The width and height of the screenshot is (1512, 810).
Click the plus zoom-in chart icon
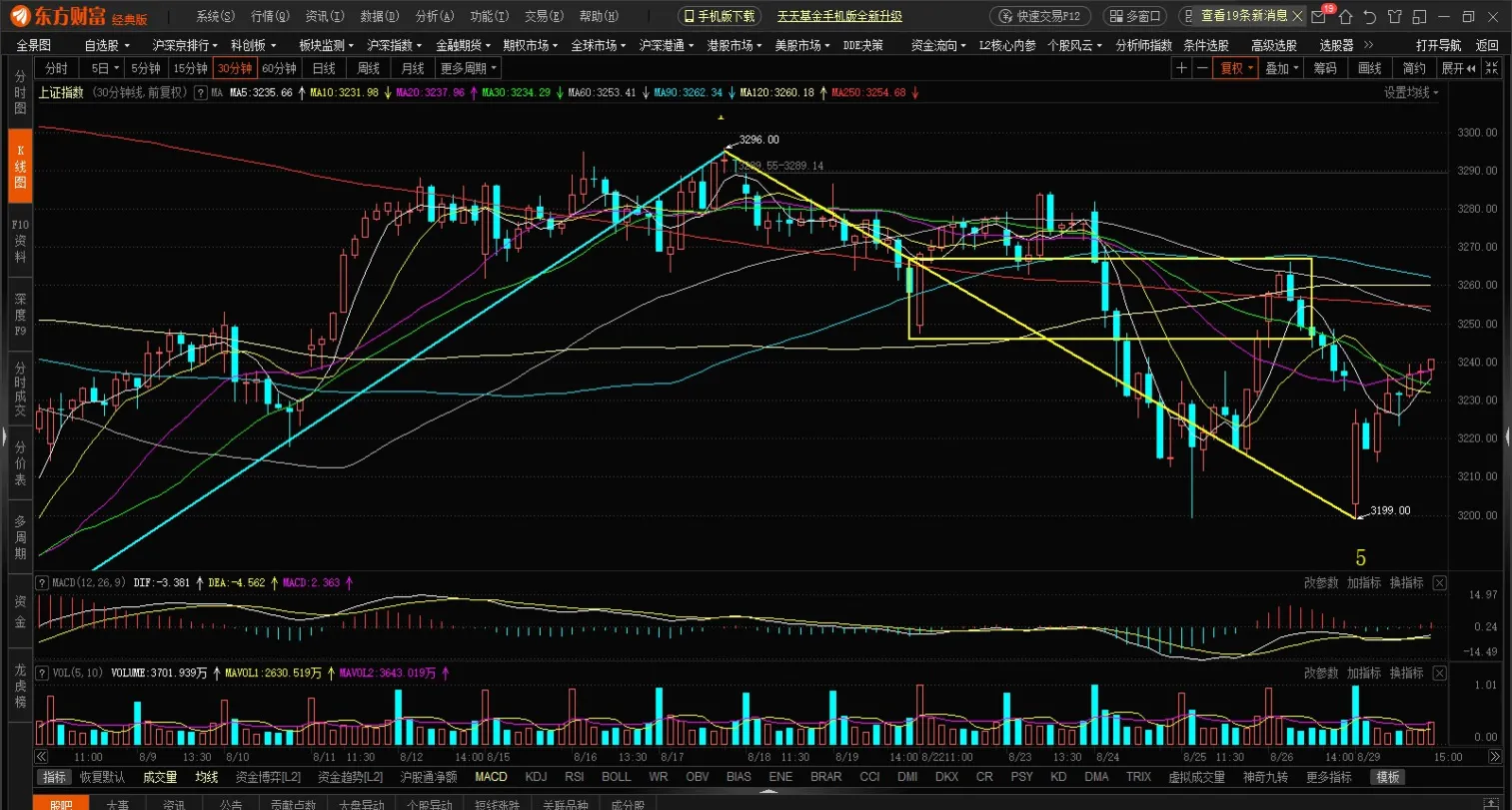pos(1182,68)
